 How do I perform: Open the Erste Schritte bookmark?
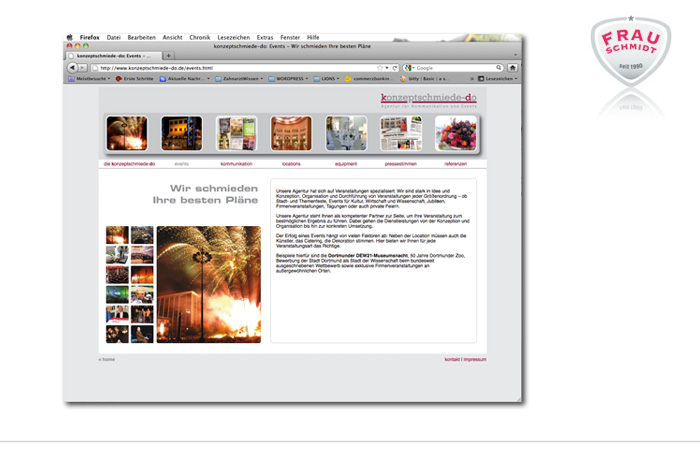pos(134,79)
